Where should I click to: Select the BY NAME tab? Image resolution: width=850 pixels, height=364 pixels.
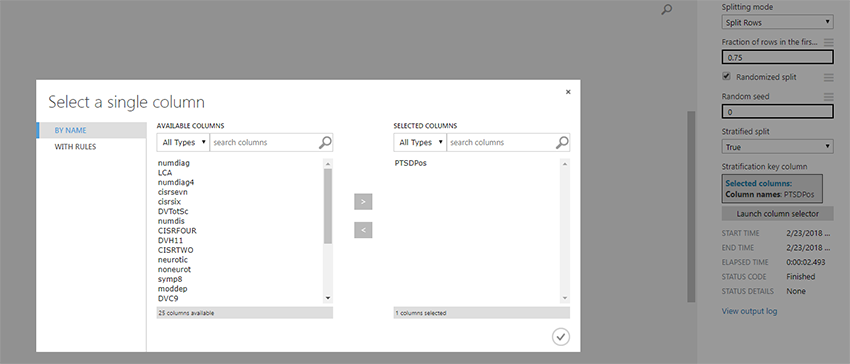click(70, 130)
